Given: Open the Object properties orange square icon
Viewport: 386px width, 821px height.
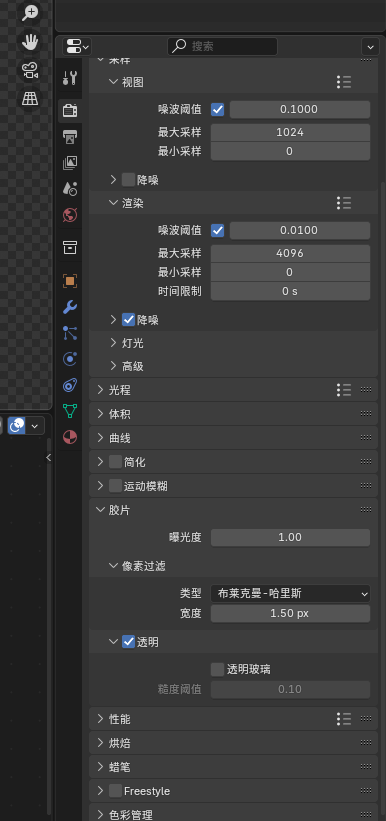Looking at the screenshot, I should pos(70,281).
